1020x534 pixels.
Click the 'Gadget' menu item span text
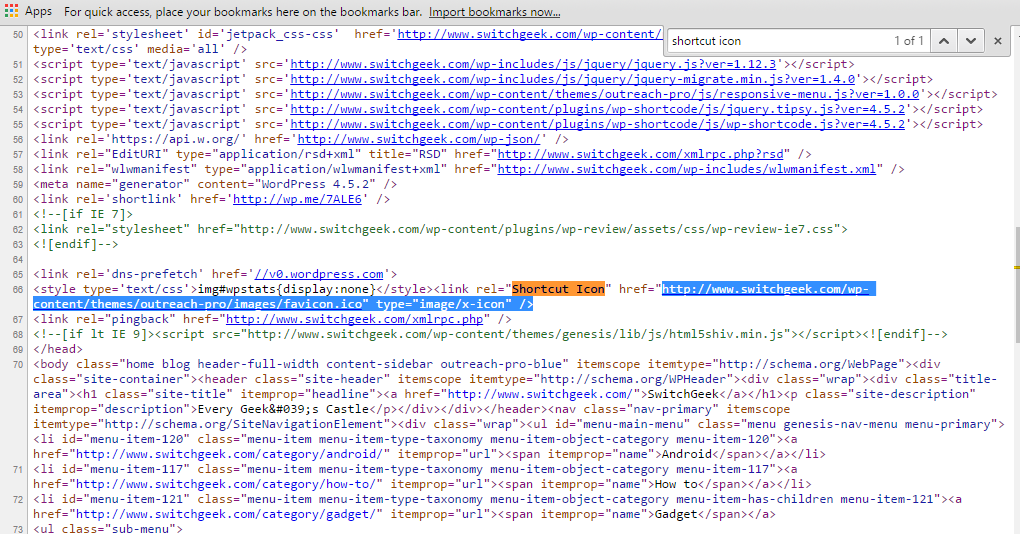point(676,513)
